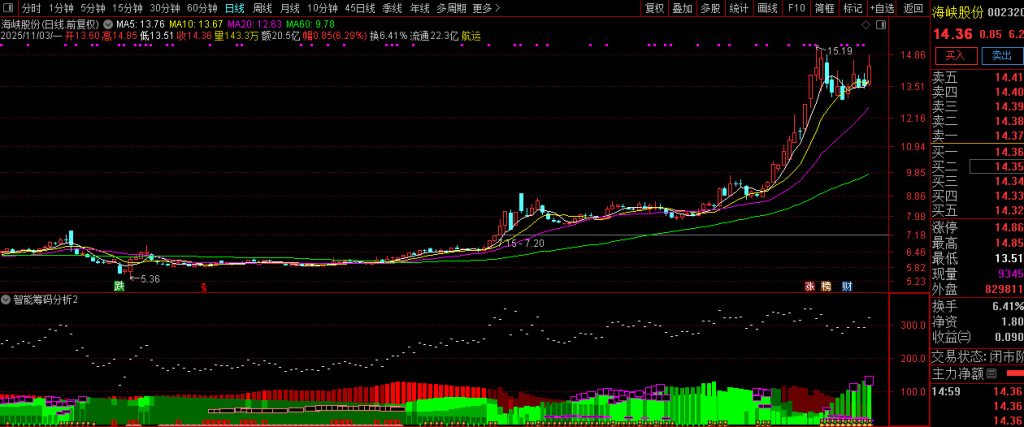
Task: Open the 更多 periods dropdown
Action: [486, 8]
